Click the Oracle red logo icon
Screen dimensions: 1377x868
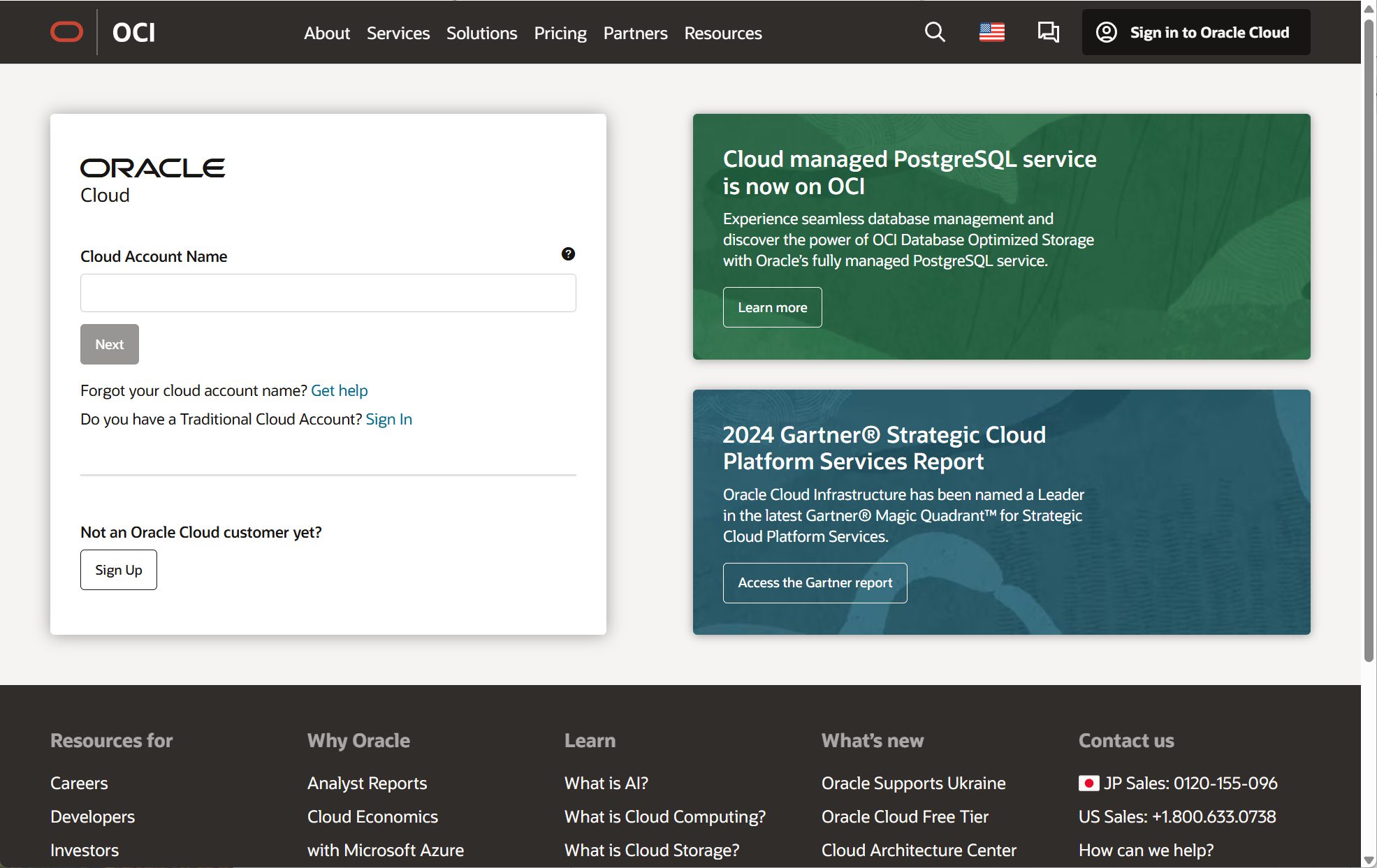point(67,32)
